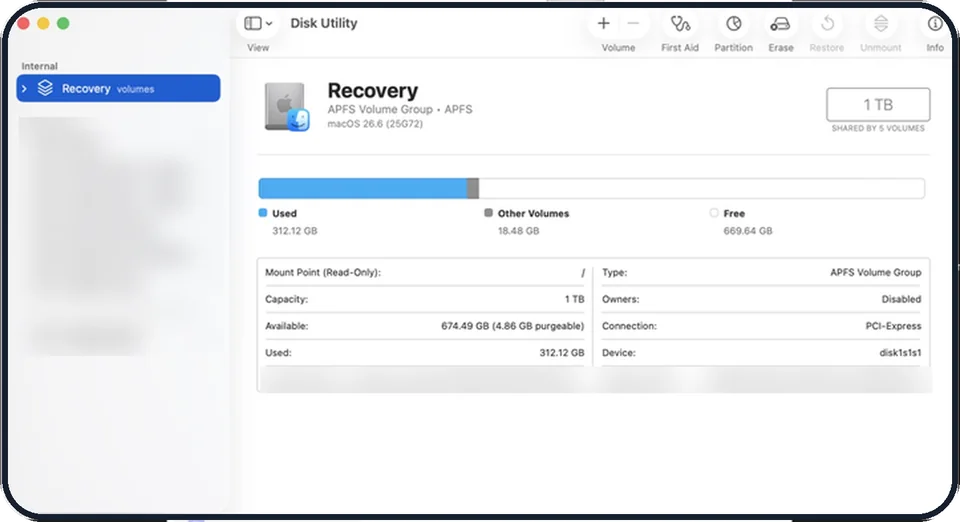Click the First Aid toolbar label
960x522 pixels.
point(680,48)
